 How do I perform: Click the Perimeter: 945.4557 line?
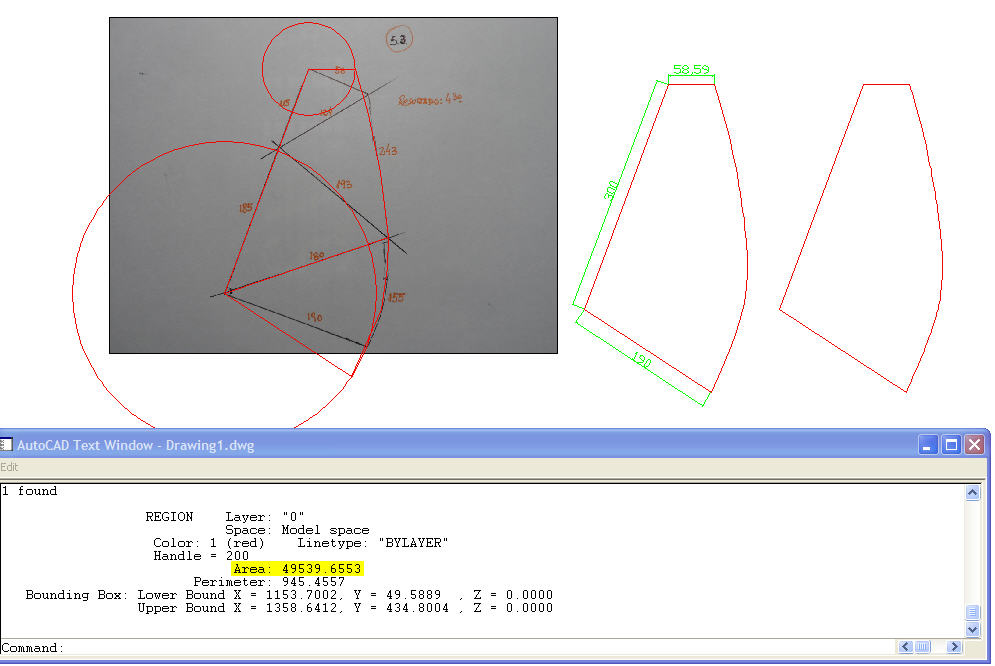click(269, 582)
